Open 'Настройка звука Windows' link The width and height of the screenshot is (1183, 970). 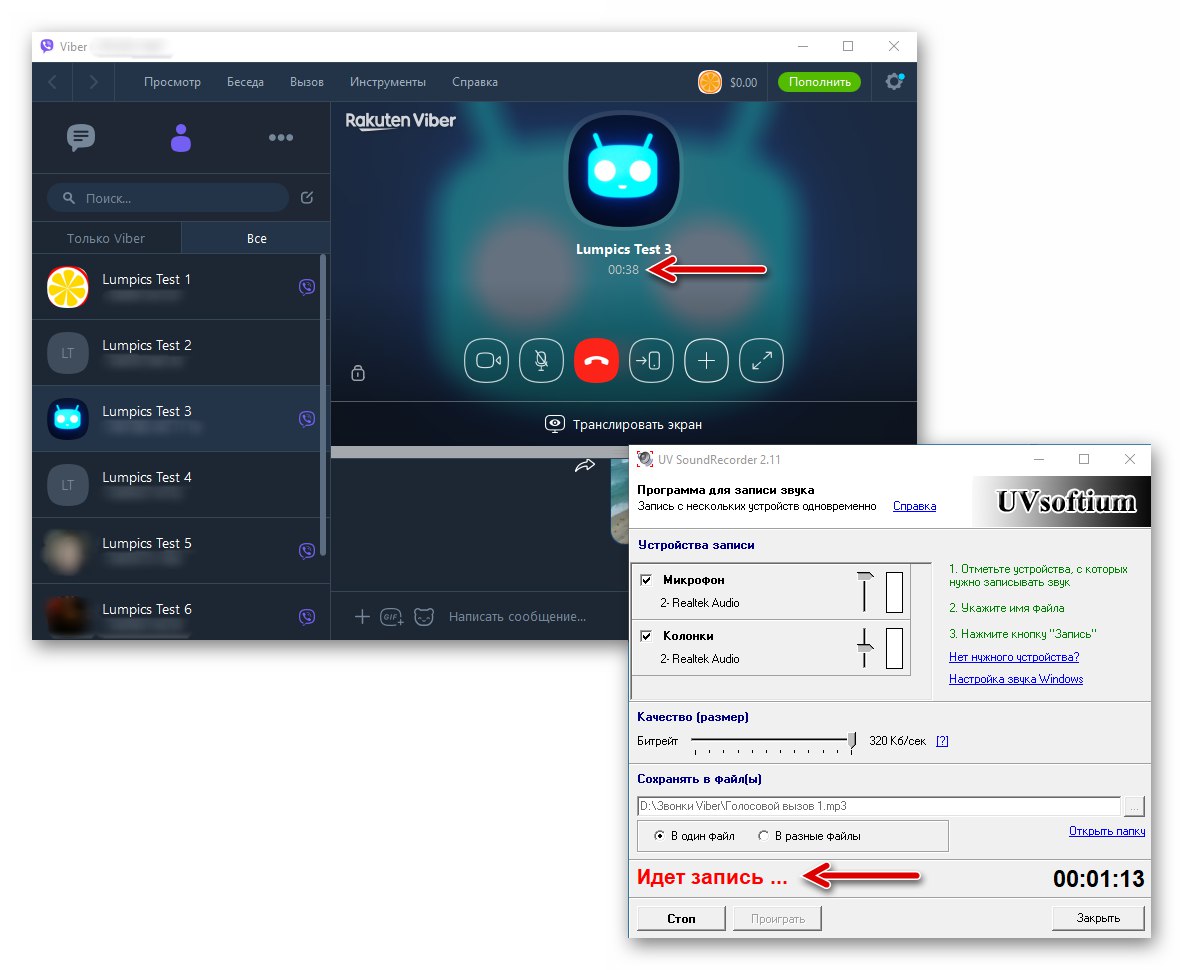tap(1016, 679)
